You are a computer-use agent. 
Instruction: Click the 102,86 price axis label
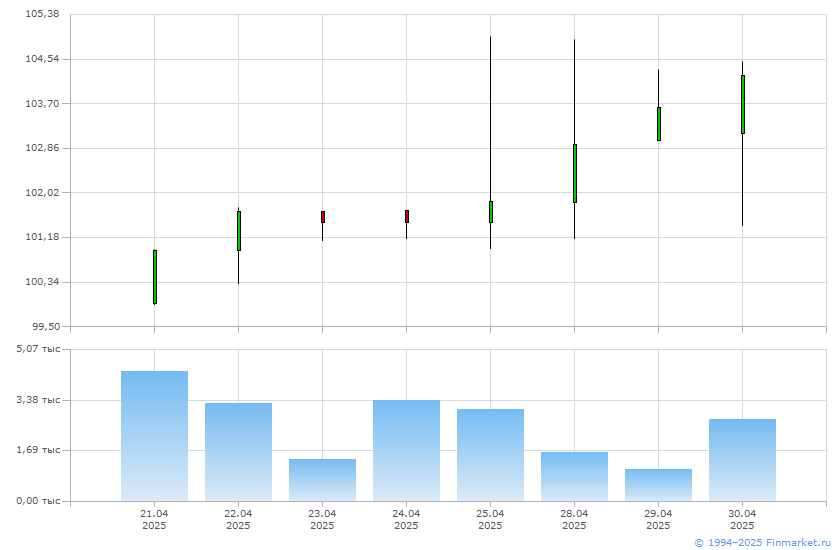(43, 148)
